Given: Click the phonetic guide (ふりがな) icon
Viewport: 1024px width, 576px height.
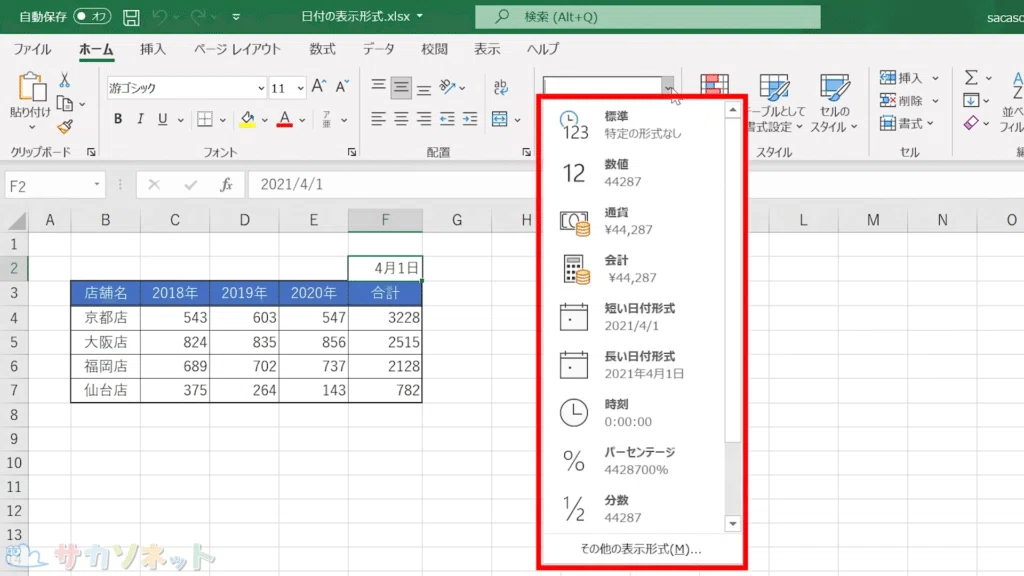Looking at the screenshot, I should 327,119.
